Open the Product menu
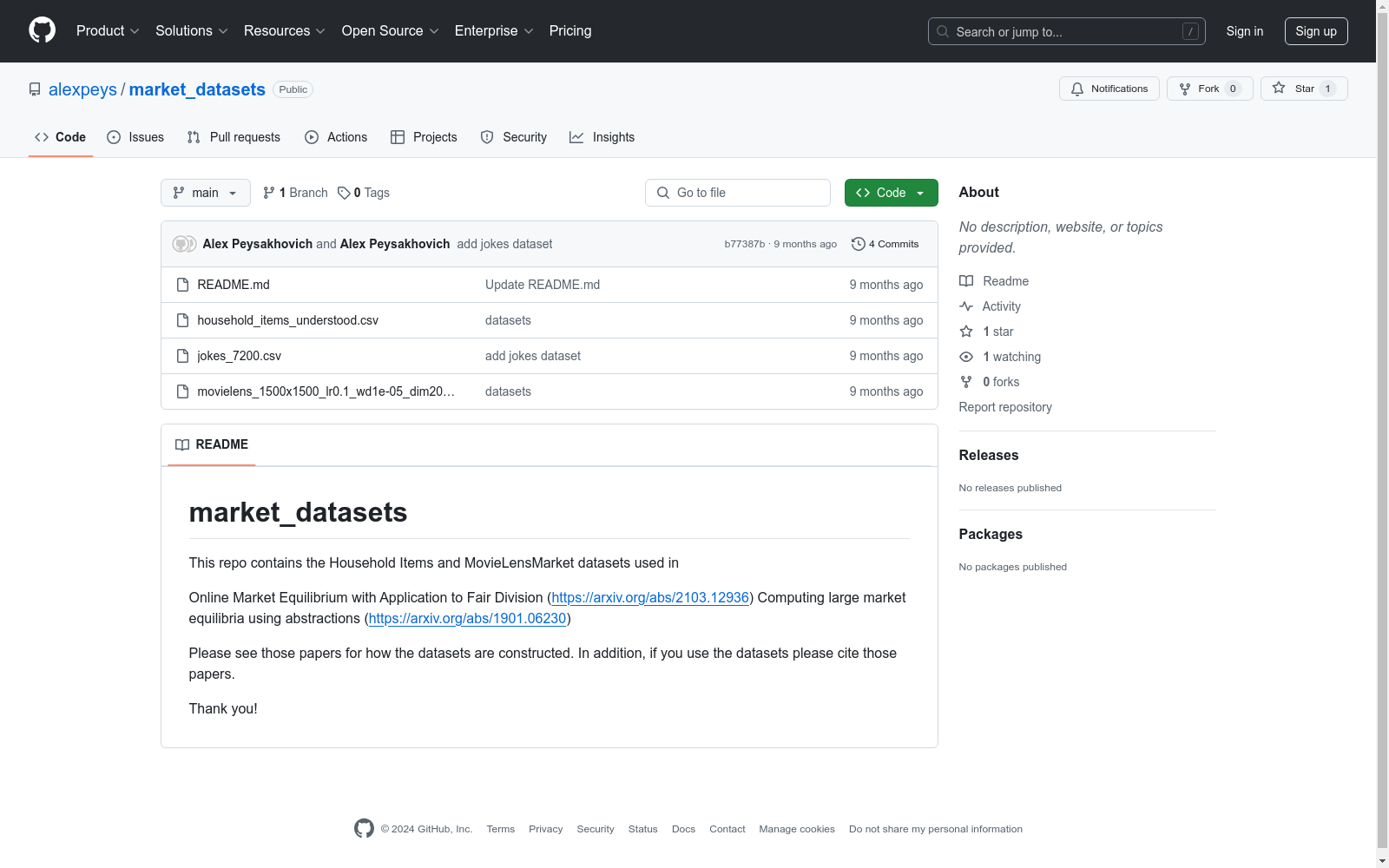1389x868 pixels. click(108, 31)
